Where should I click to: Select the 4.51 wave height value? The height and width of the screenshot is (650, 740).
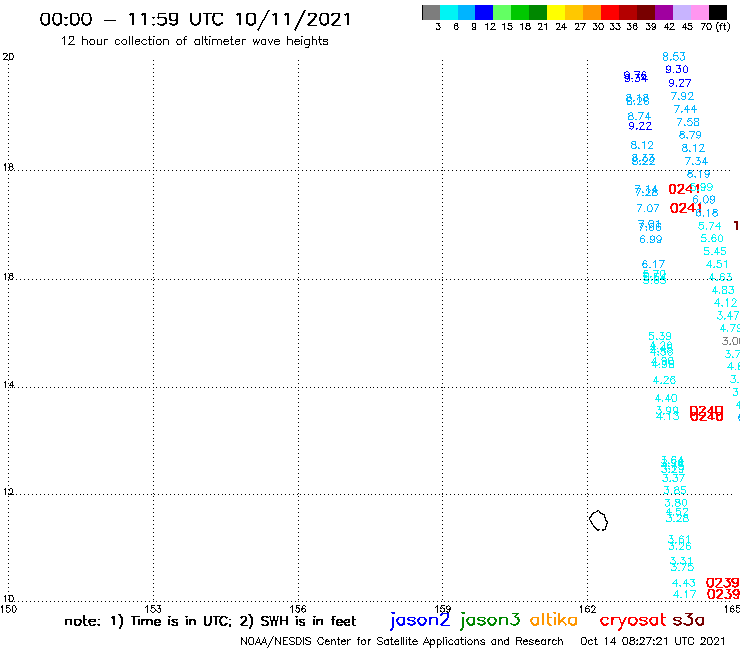pyautogui.click(x=717, y=264)
